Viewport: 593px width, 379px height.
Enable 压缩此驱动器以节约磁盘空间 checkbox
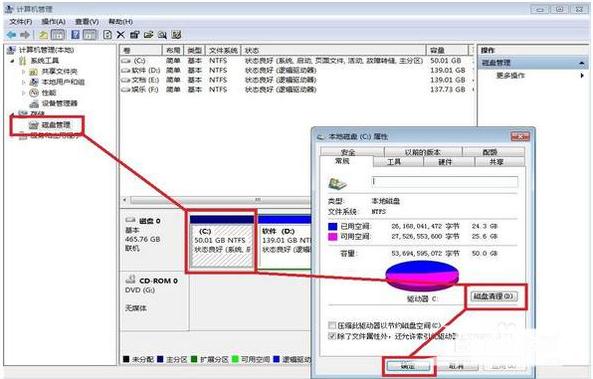(332, 325)
